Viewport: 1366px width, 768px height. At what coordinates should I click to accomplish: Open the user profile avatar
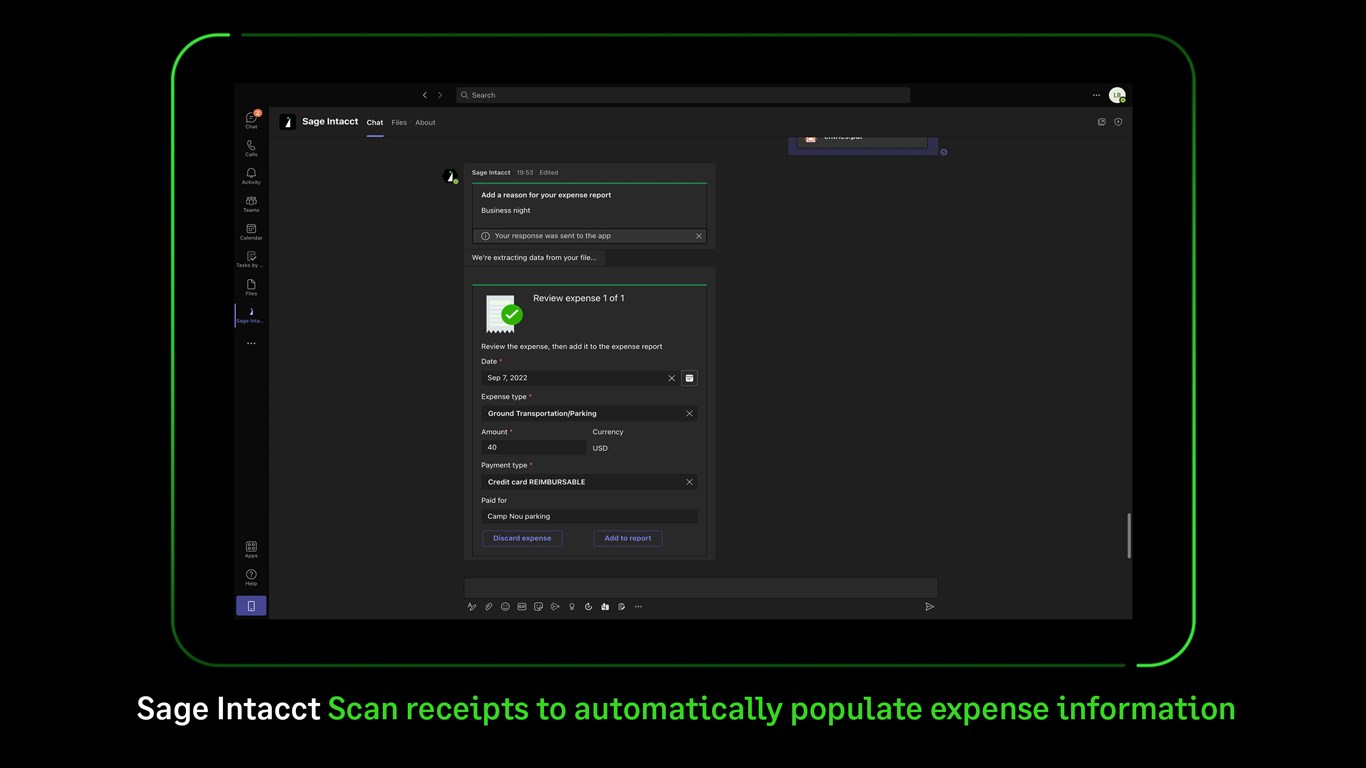[1117, 95]
